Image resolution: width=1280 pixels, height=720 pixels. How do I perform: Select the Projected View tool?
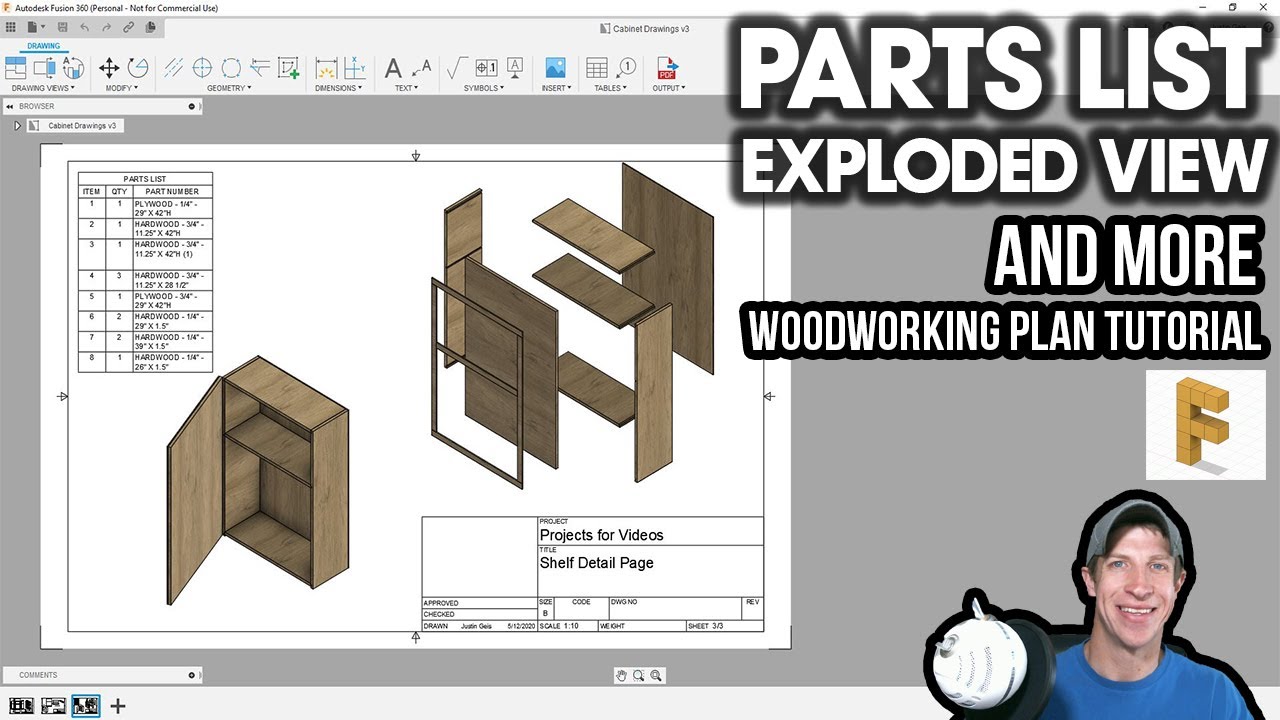tap(45, 68)
